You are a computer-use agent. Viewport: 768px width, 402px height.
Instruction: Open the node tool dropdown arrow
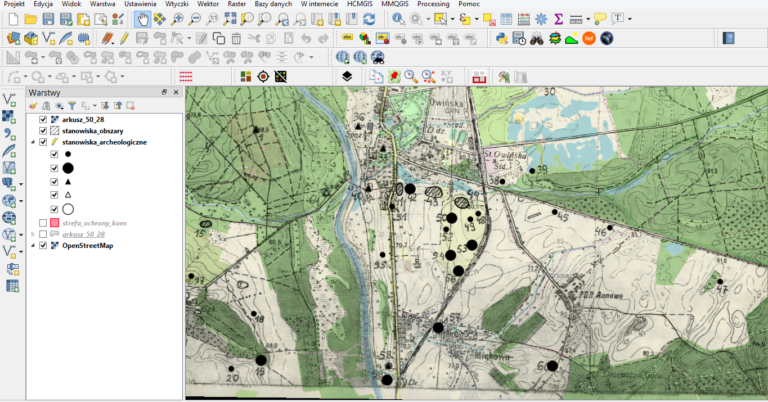[189, 38]
